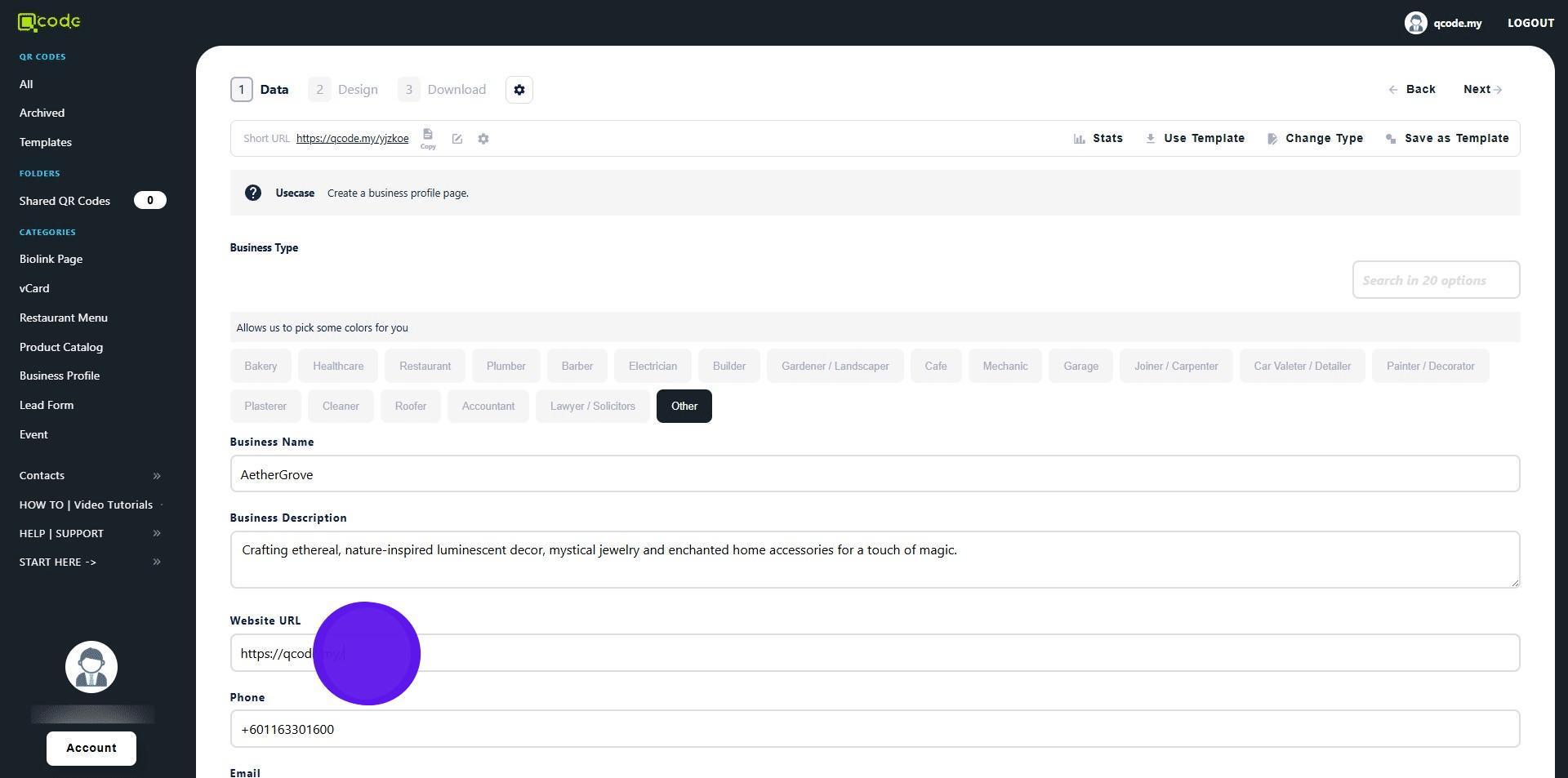Switch to the Design step tab
1568x778 pixels.
point(344,90)
